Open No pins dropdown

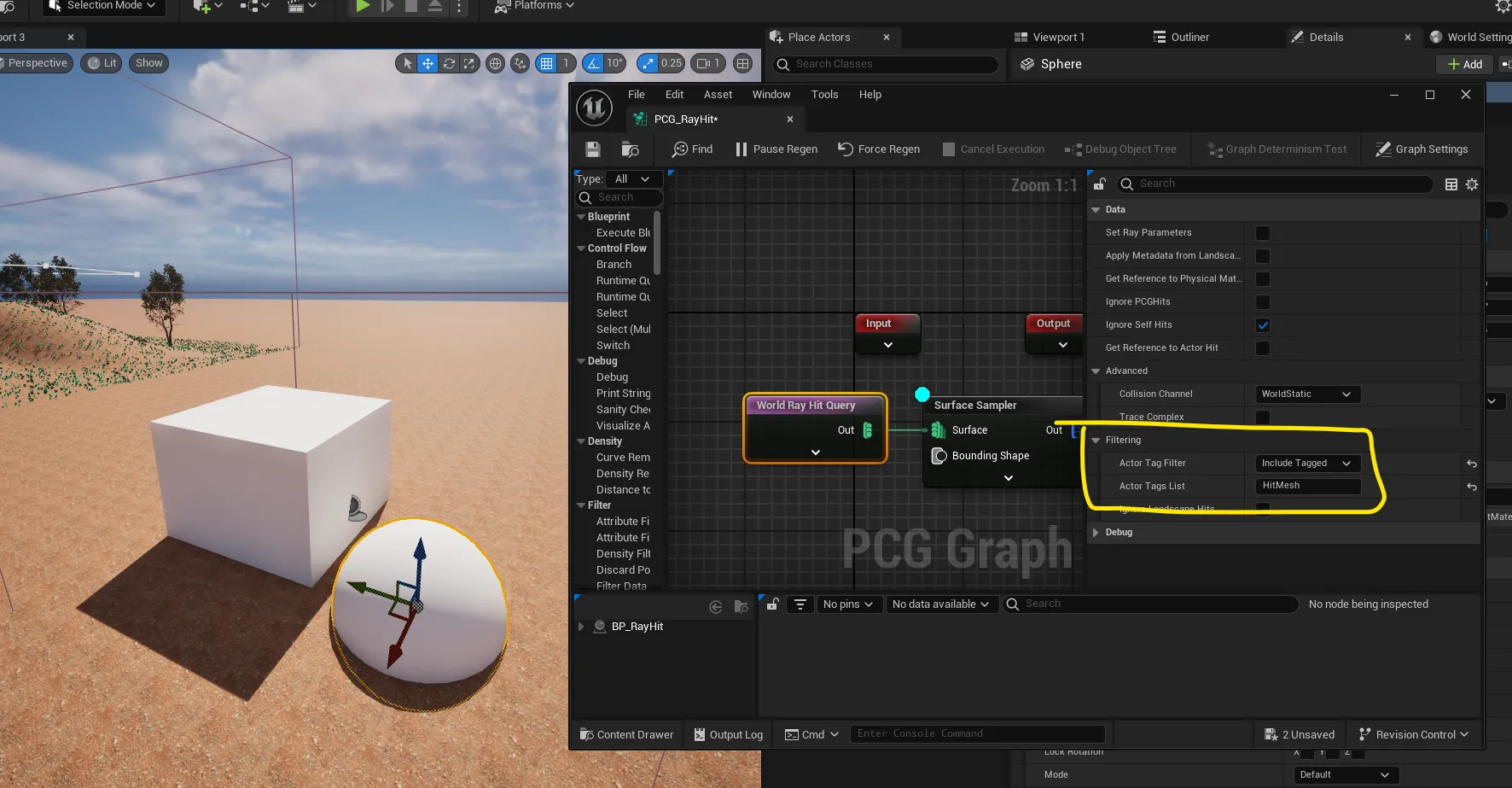[x=848, y=604]
